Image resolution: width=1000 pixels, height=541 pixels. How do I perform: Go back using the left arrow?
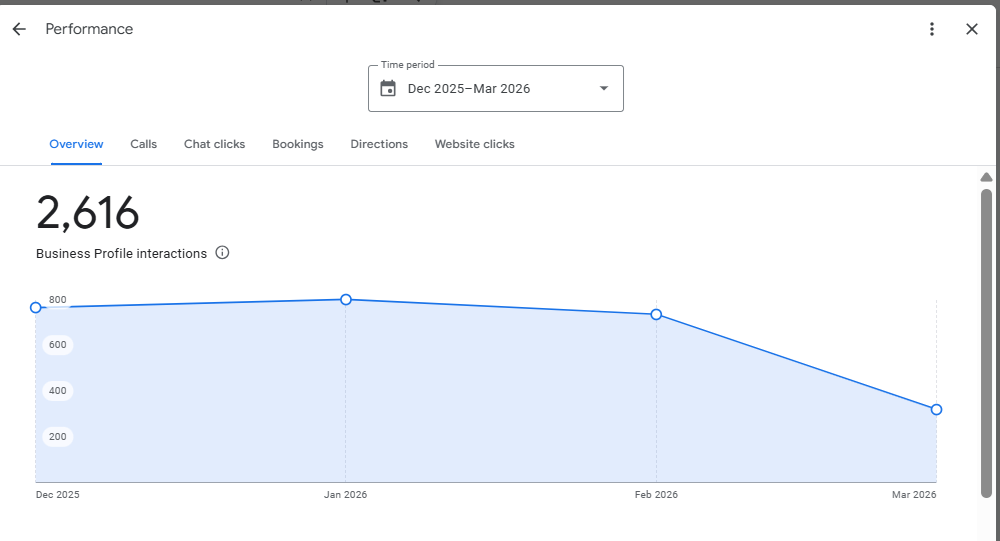[19, 29]
